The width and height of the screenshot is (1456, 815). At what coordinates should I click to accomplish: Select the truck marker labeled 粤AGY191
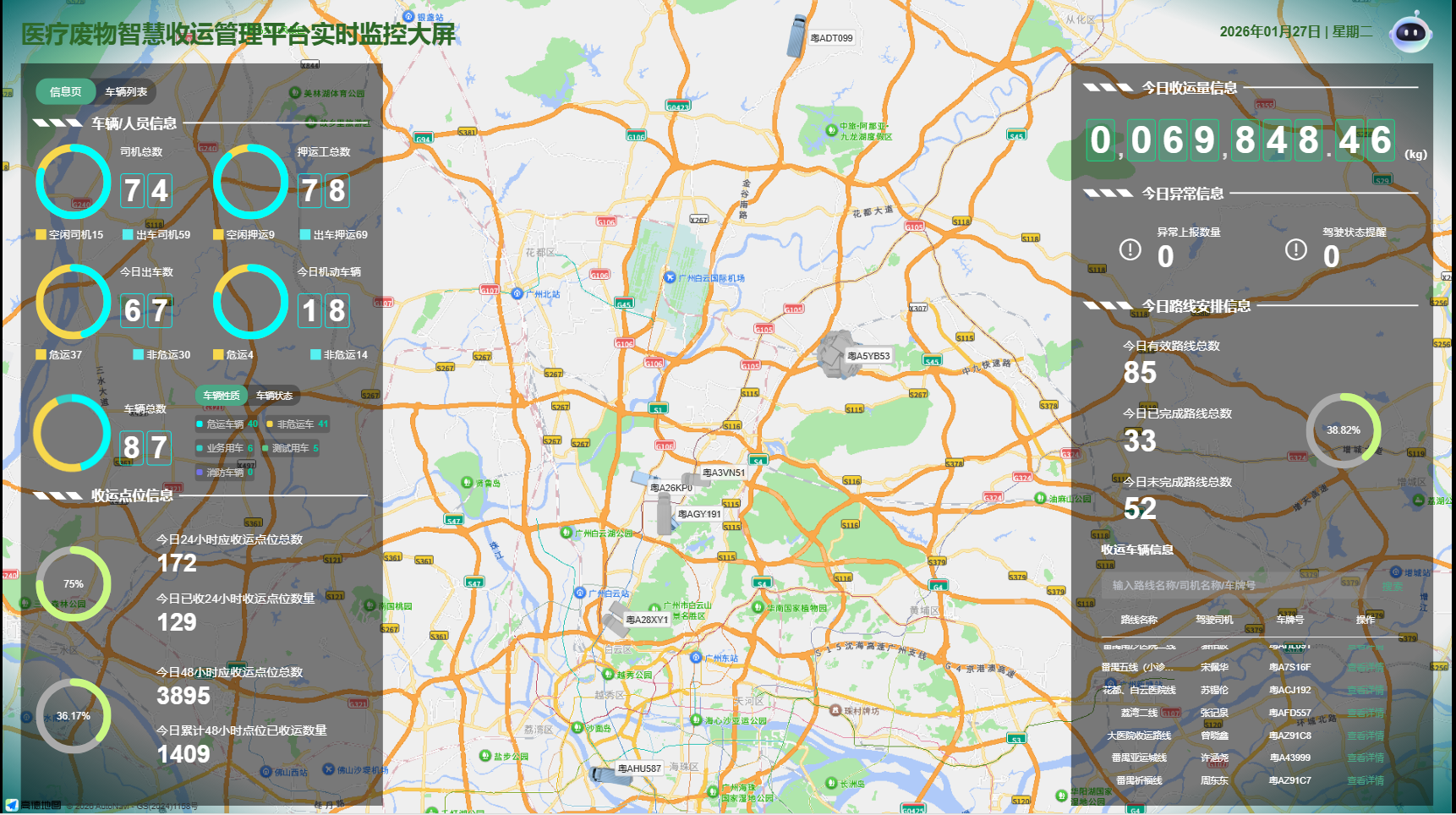pos(665,514)
